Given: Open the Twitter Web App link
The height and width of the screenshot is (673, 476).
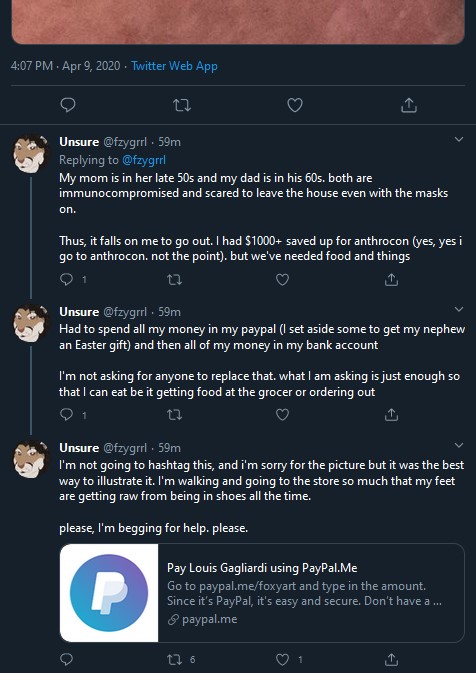Looking at the screenshot, I should point(174,66).
